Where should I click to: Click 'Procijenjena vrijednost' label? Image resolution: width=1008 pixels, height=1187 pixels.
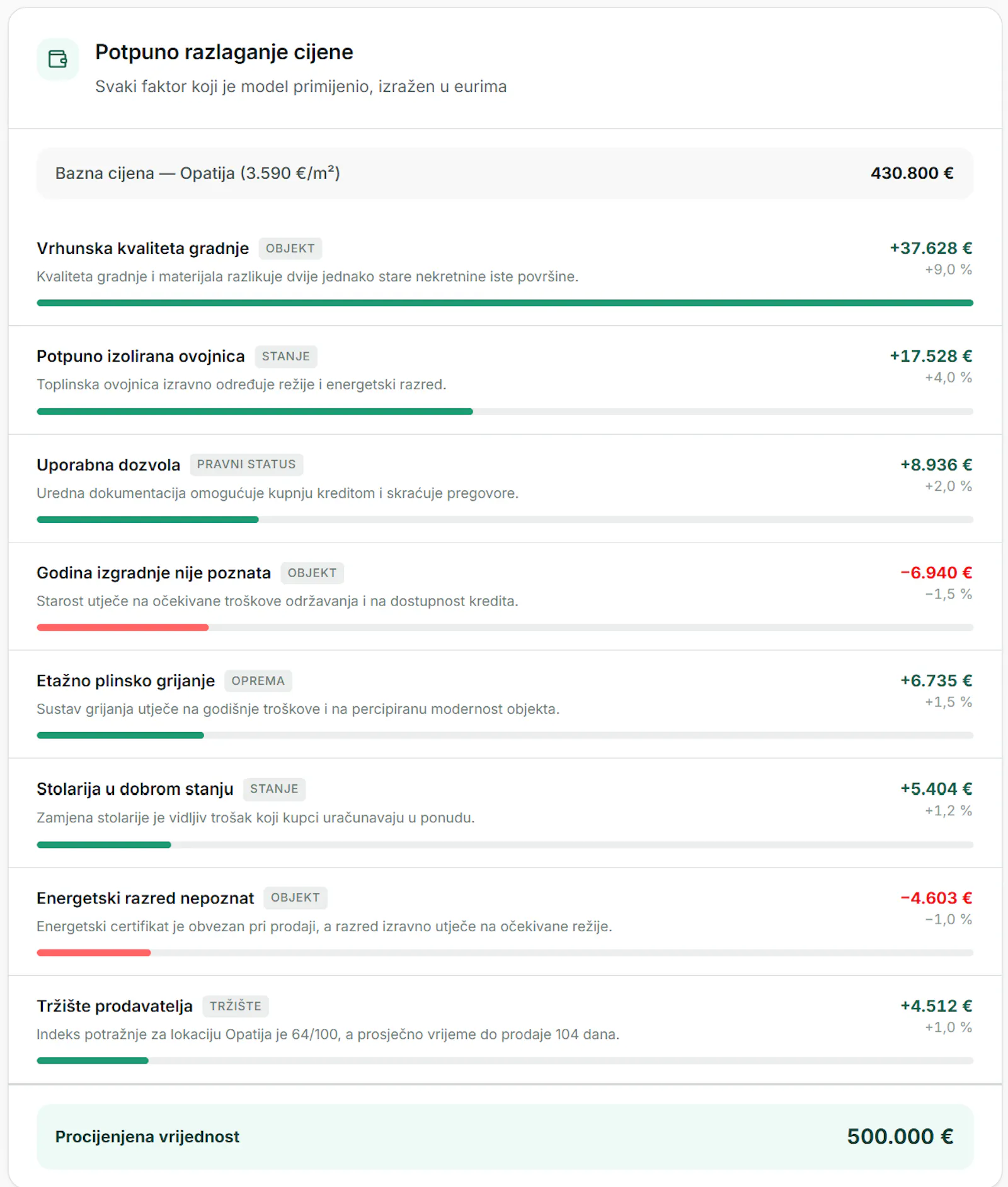tap(147, 1137)
